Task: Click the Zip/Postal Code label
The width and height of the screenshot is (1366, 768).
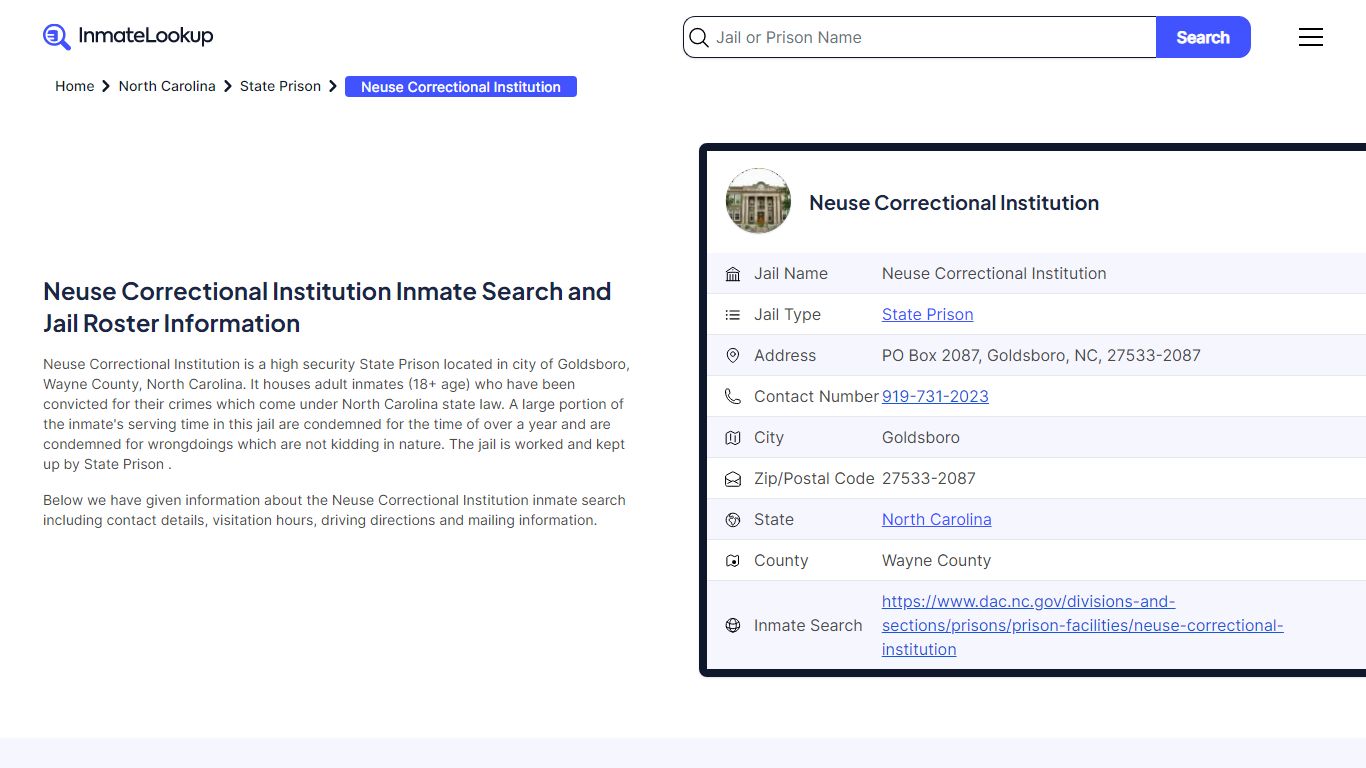Action: click(814, 478)
